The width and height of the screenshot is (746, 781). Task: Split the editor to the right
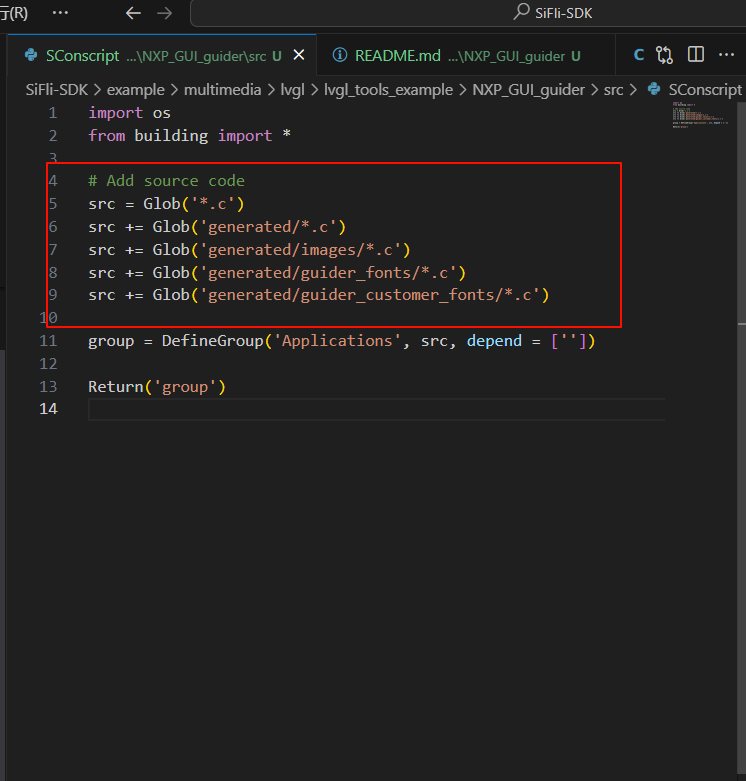tap(696, 55)
